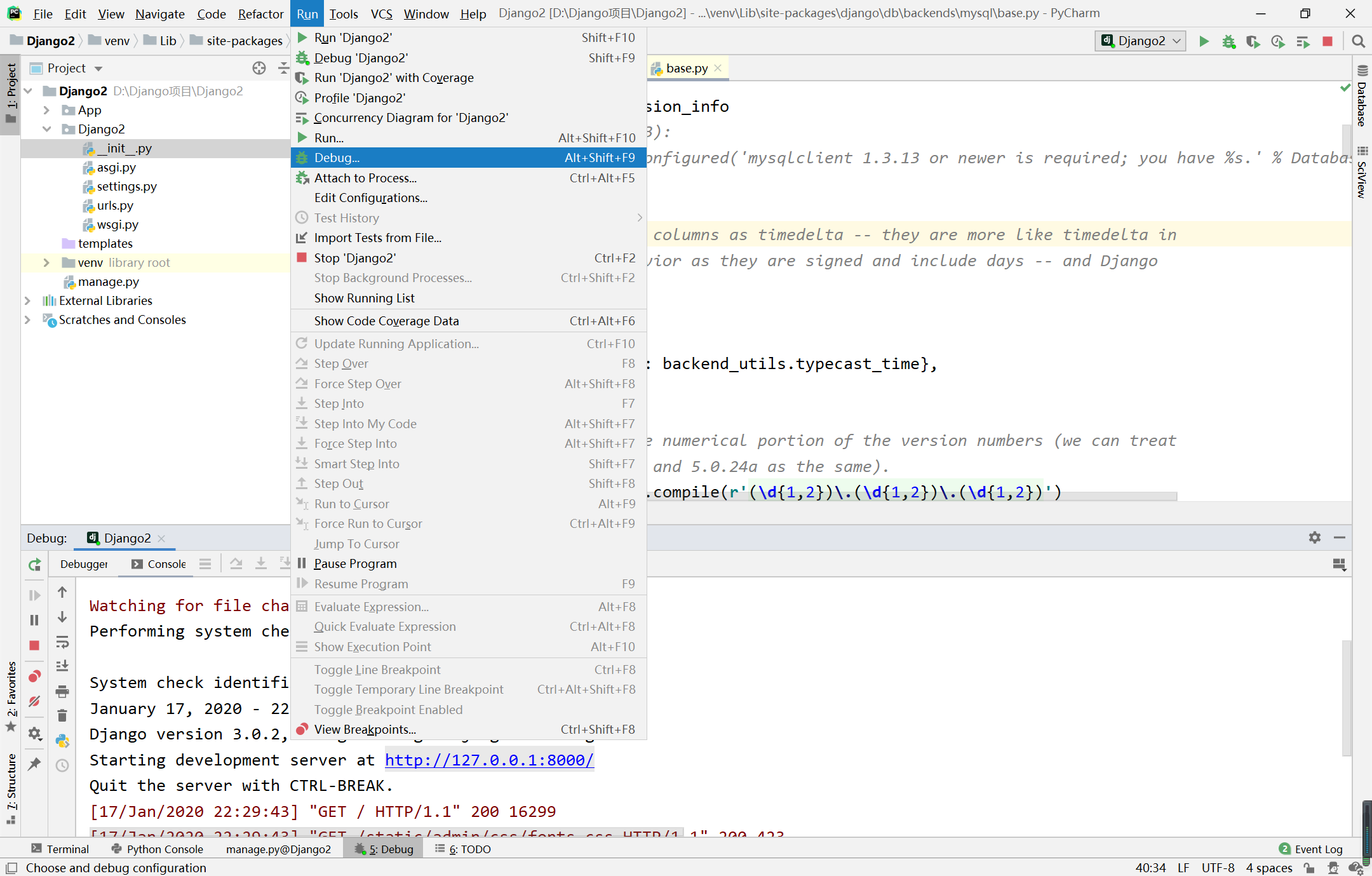The height and width of the screenshot is (876, 1372).
Task: Toggle the 7: Structure side tab
Action: pos(11,788)
